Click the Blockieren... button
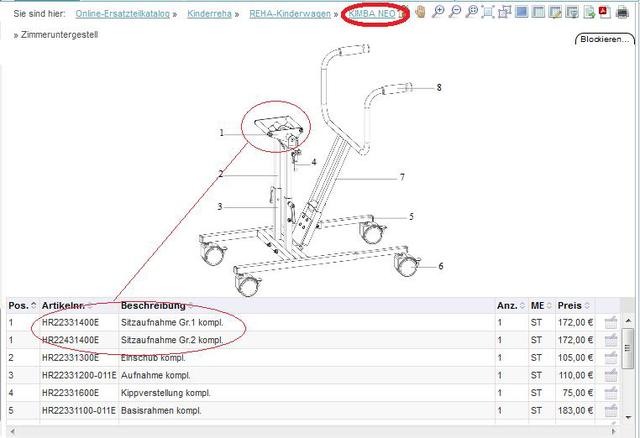The width and height of the screenshot is (640, 438). (604, 39)
